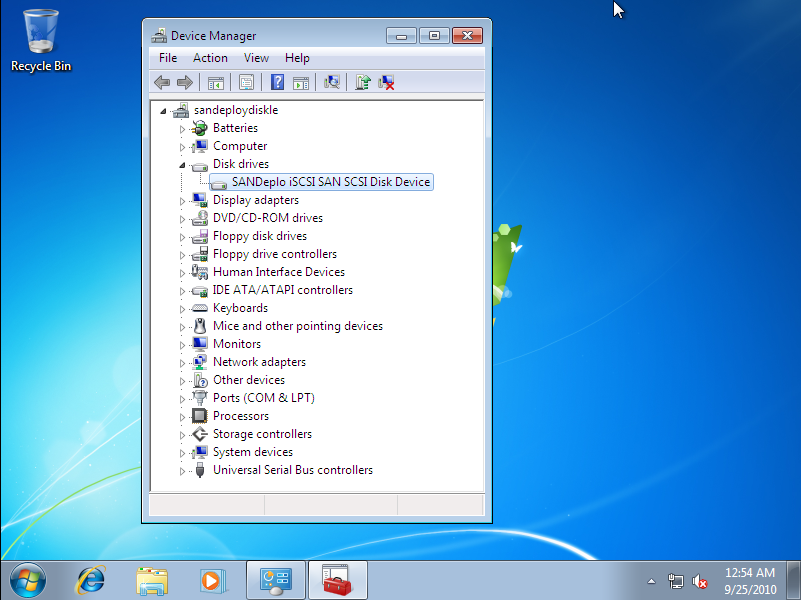Expand the Computer node arrow

[x=182, y=147]
